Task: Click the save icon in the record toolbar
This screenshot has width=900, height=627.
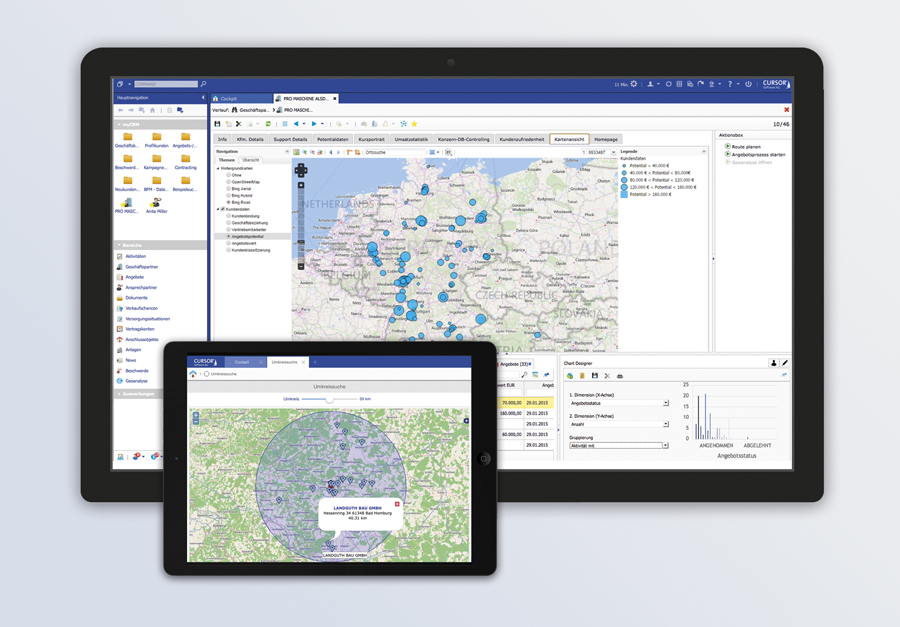Action: tap(218, 124)
